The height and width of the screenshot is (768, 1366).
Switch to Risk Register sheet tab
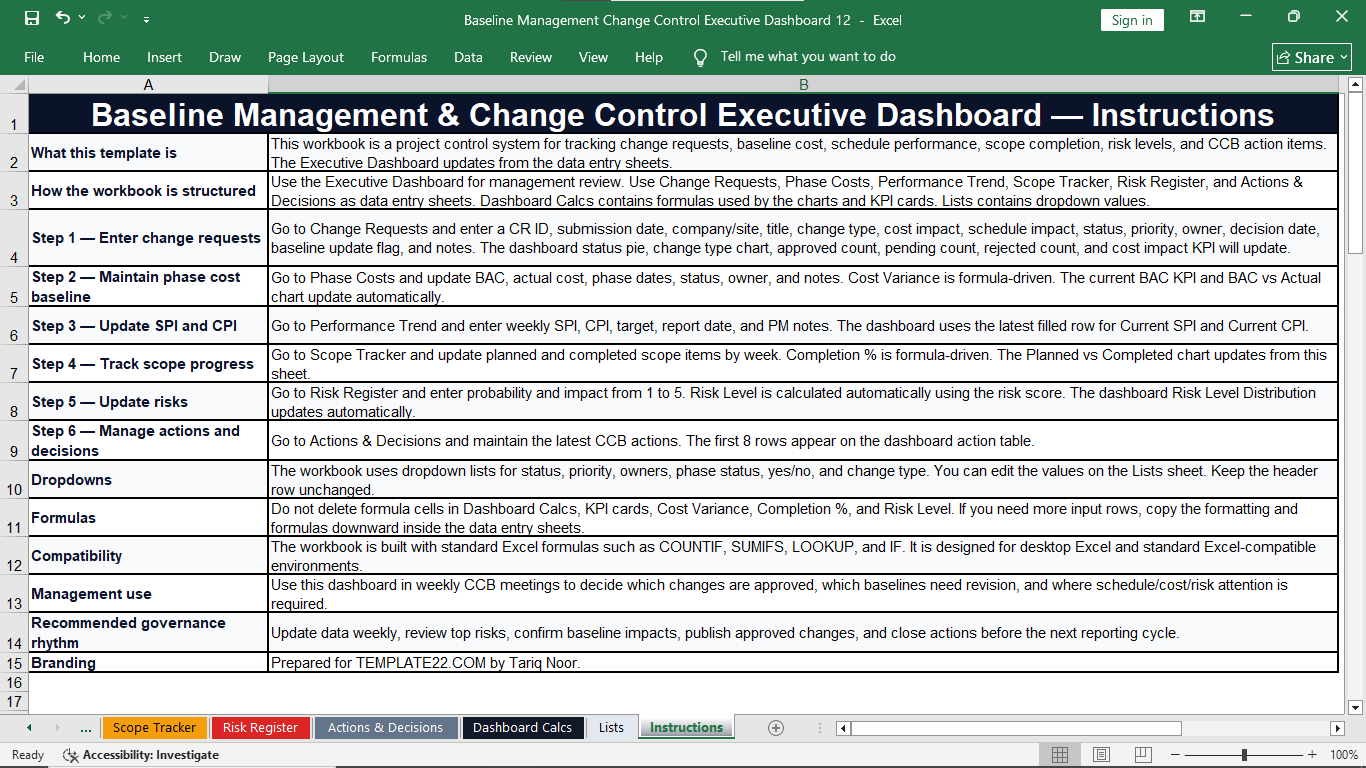[260, 728]
